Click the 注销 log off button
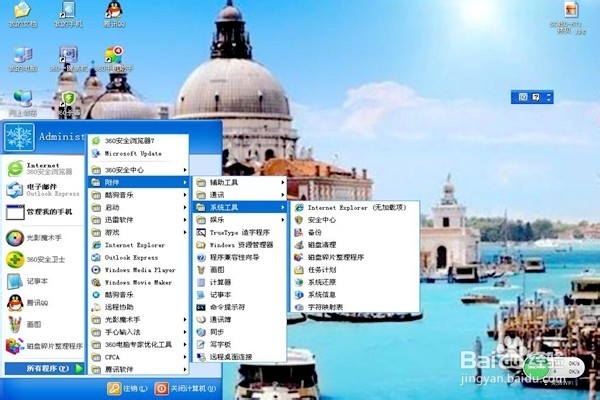This screenshot has height=400, width=600. pyautogui.click(x=127, y=389)
